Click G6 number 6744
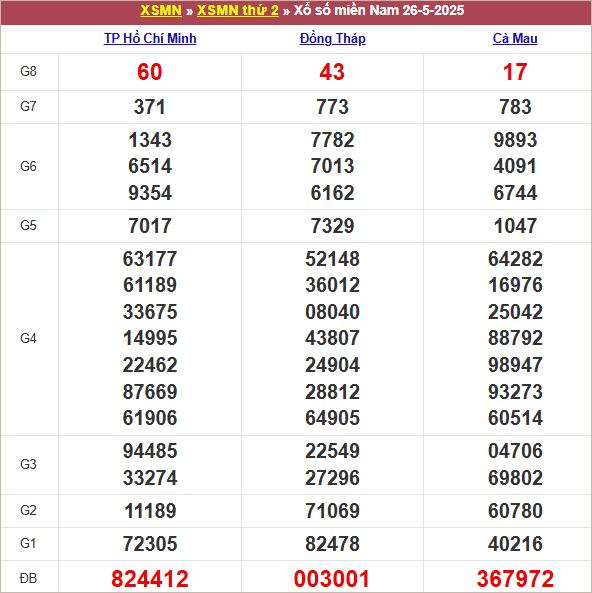The height and width of the screenshot is (593, 592). click(x=515, y=193)
